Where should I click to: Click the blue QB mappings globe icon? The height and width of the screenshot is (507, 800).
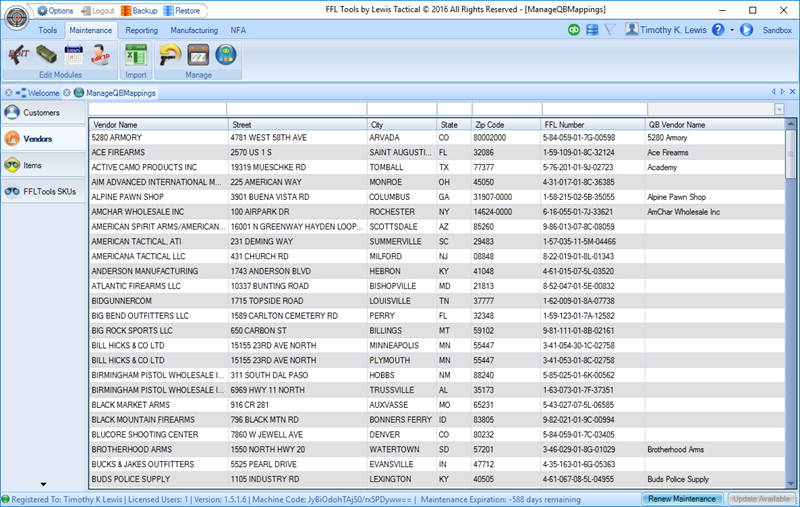click(226, 55)
